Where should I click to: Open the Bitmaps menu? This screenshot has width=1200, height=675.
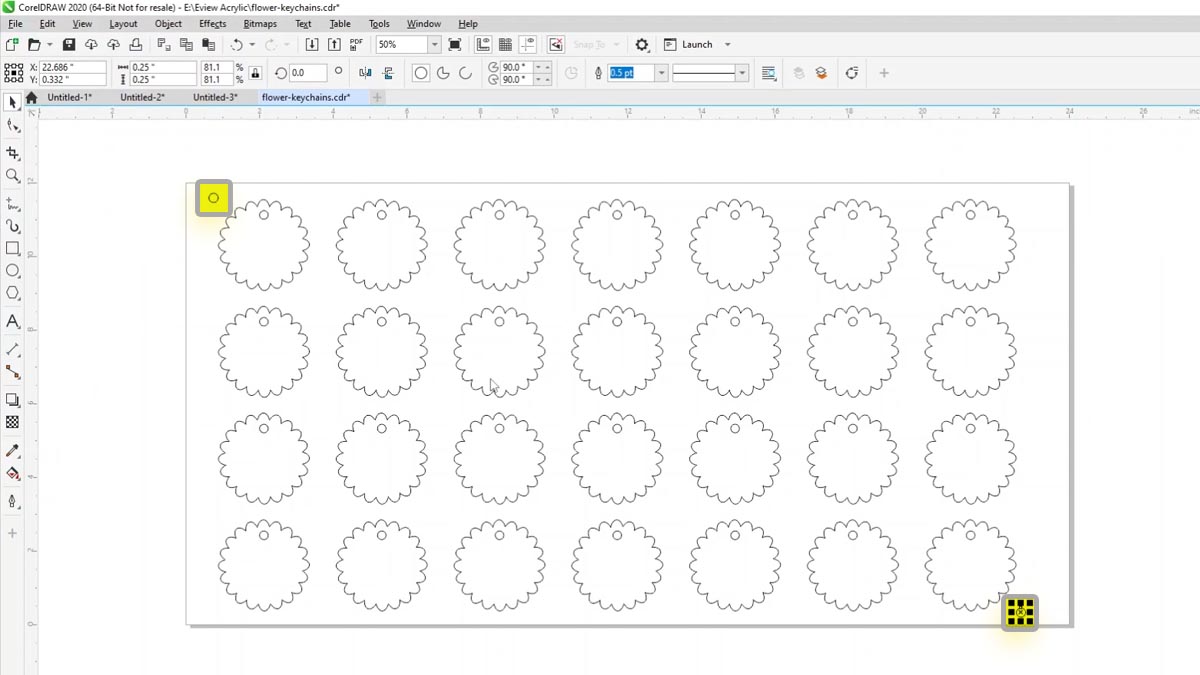tap(260, 23)
